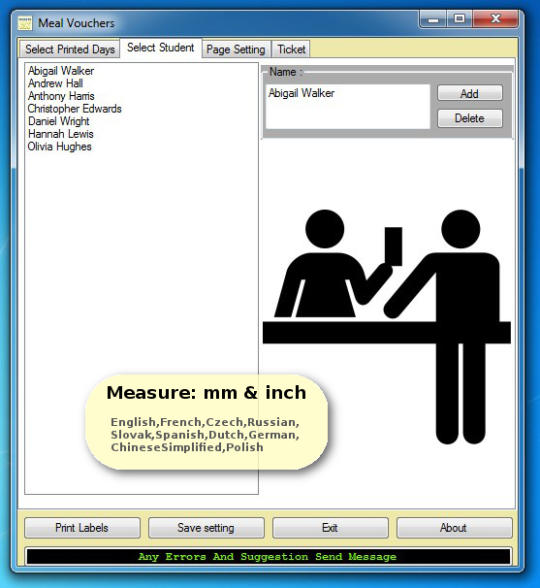Viewport: 540px width, 588px height.
Task: Click Print Labels button
Action: [82, 528]
